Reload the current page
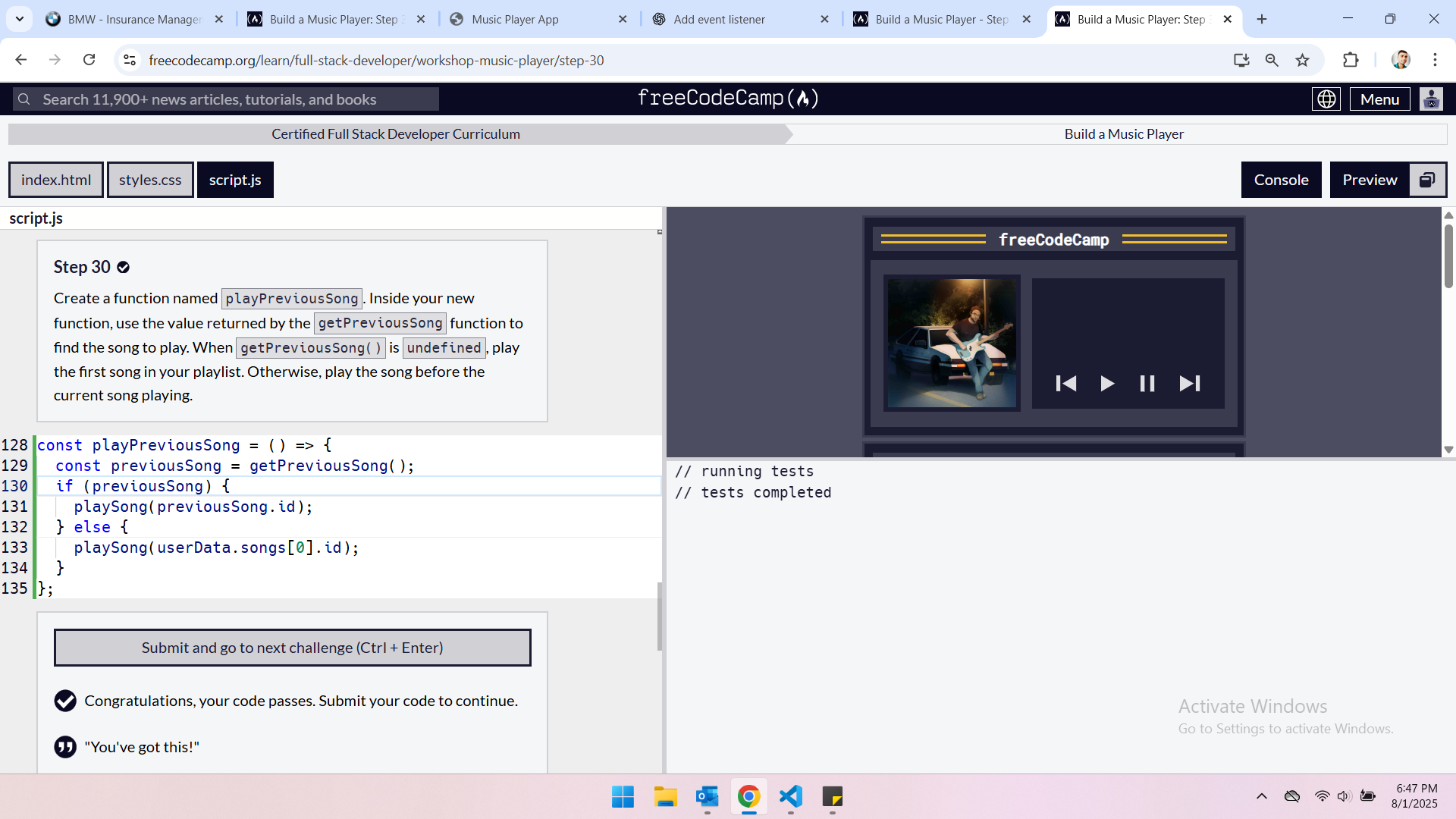Screen dimensions: 1456x819 pyautogui.click(x=89, y=61)
